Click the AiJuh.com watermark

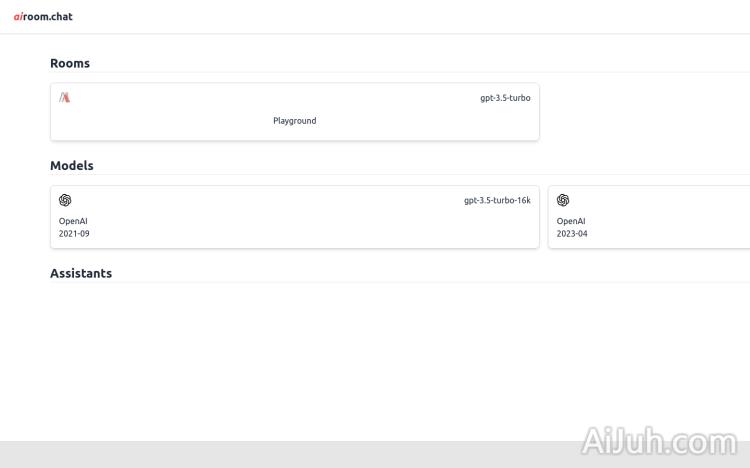[658, 442]
